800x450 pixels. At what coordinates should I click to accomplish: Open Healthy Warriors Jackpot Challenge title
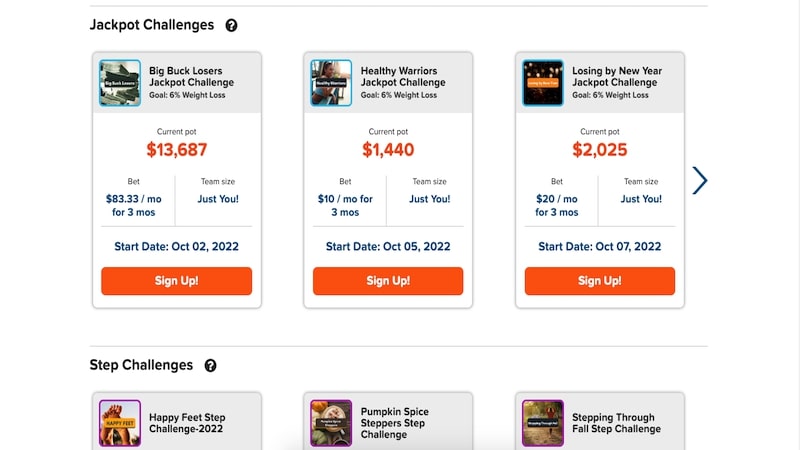pyautogui.click(x=403, y=77)
